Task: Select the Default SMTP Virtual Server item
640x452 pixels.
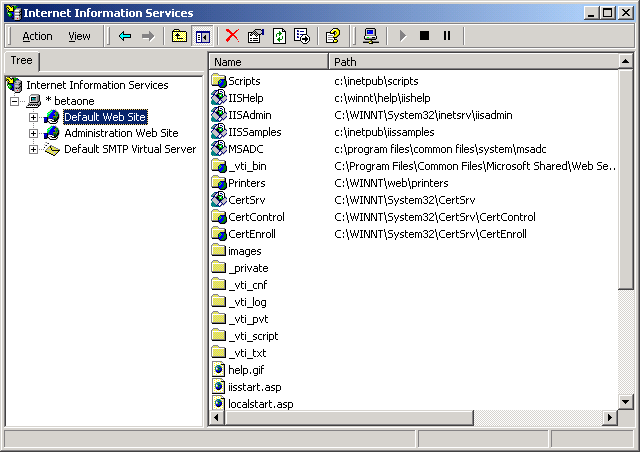Action: click(x=130, y=149)
